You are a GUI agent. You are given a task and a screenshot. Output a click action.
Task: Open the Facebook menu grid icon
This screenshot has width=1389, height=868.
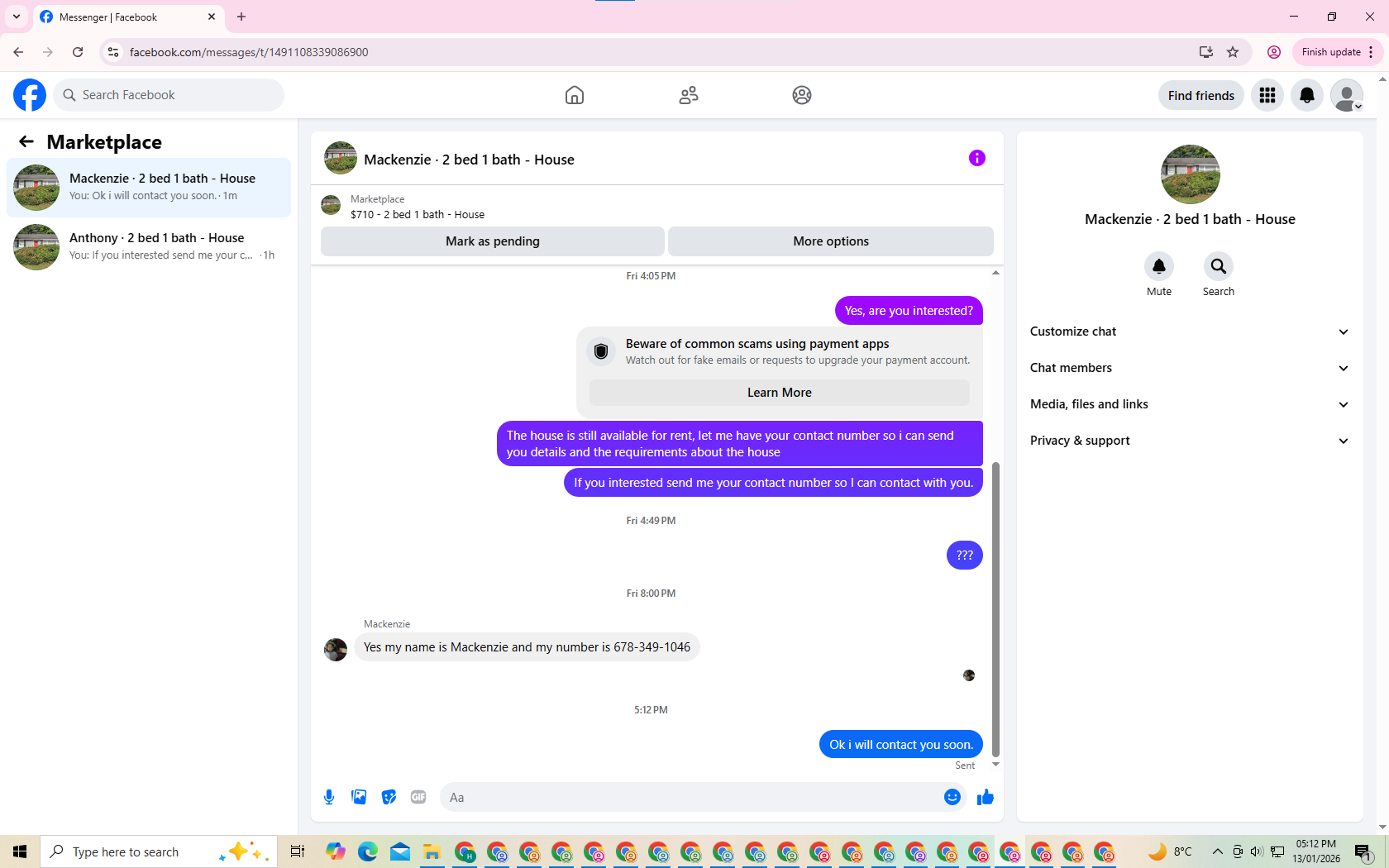(1267, 95)
